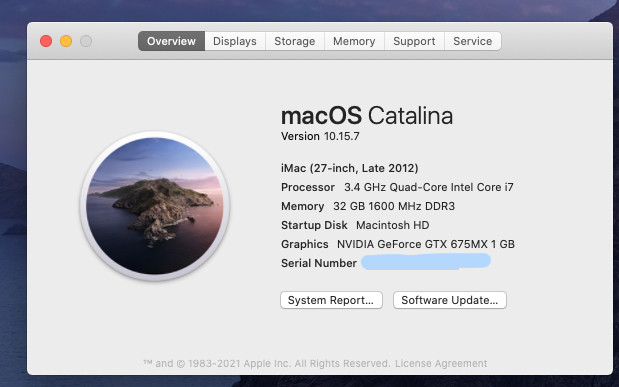Click the 3.4 GHz Quad-Core Intel Core i7 value

[429, 187]
